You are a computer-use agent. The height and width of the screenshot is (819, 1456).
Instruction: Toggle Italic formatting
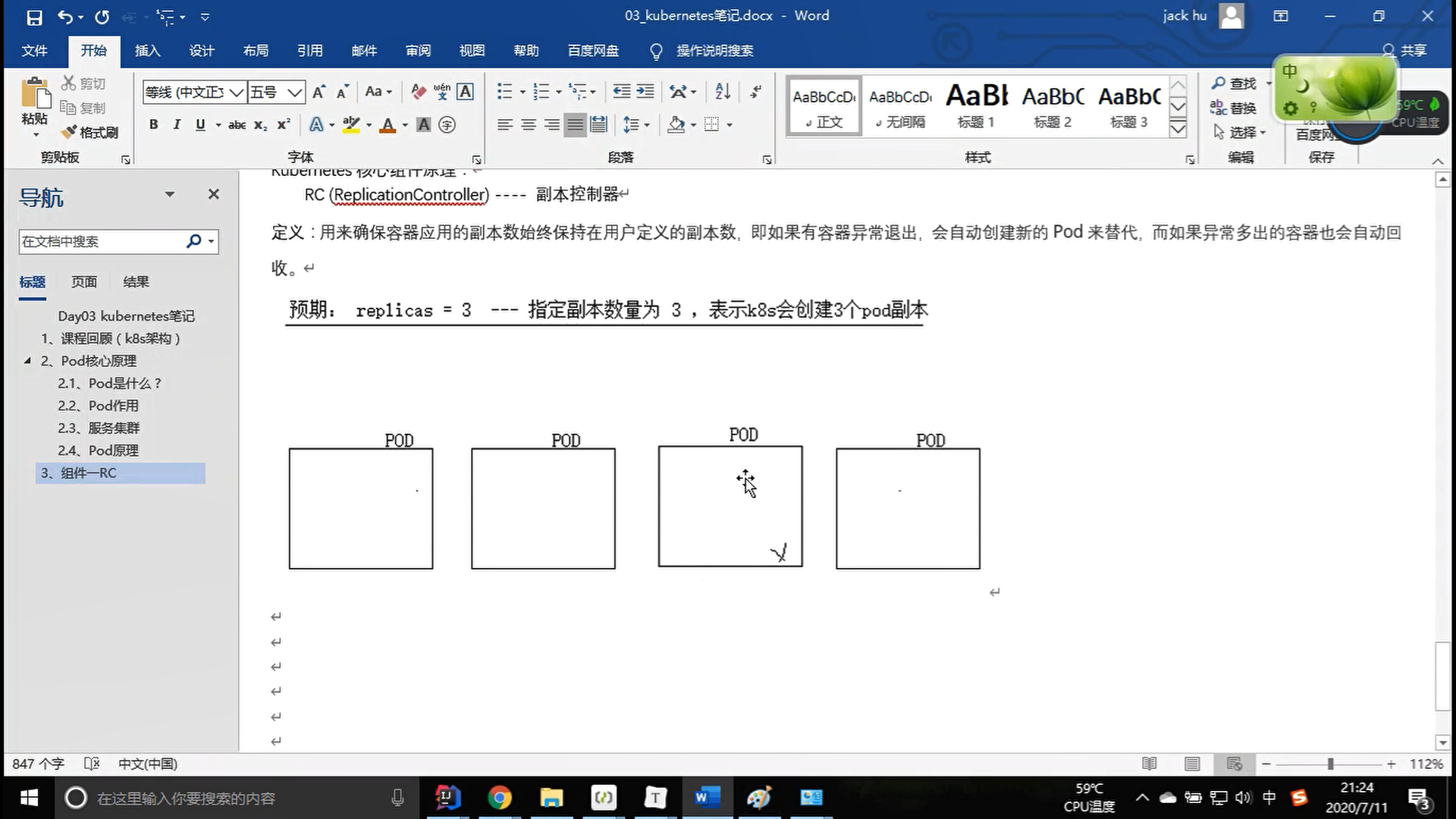pyautogui.click(x=177, y=125)
